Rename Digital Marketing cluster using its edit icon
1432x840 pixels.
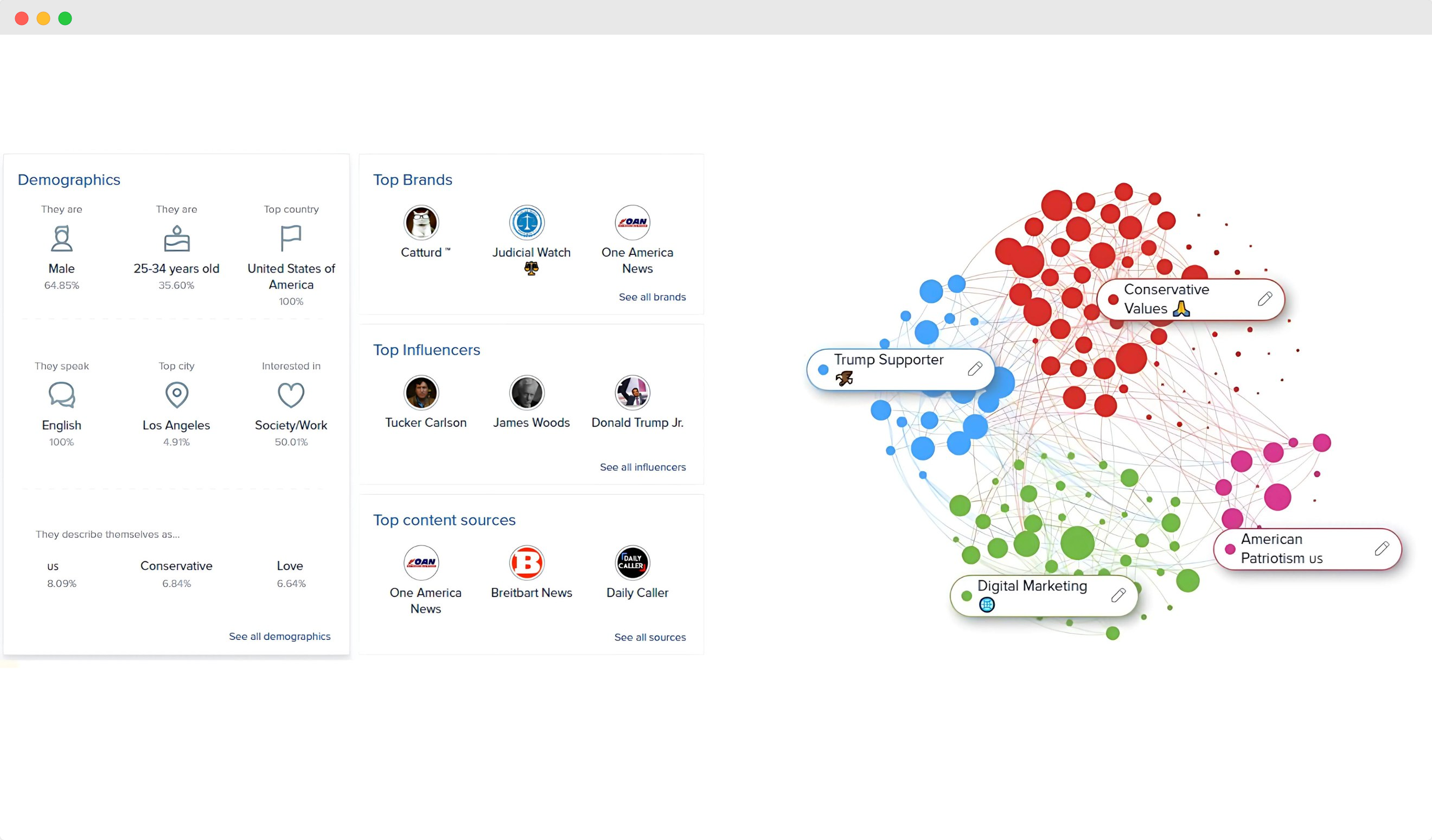coord(1118,594)
